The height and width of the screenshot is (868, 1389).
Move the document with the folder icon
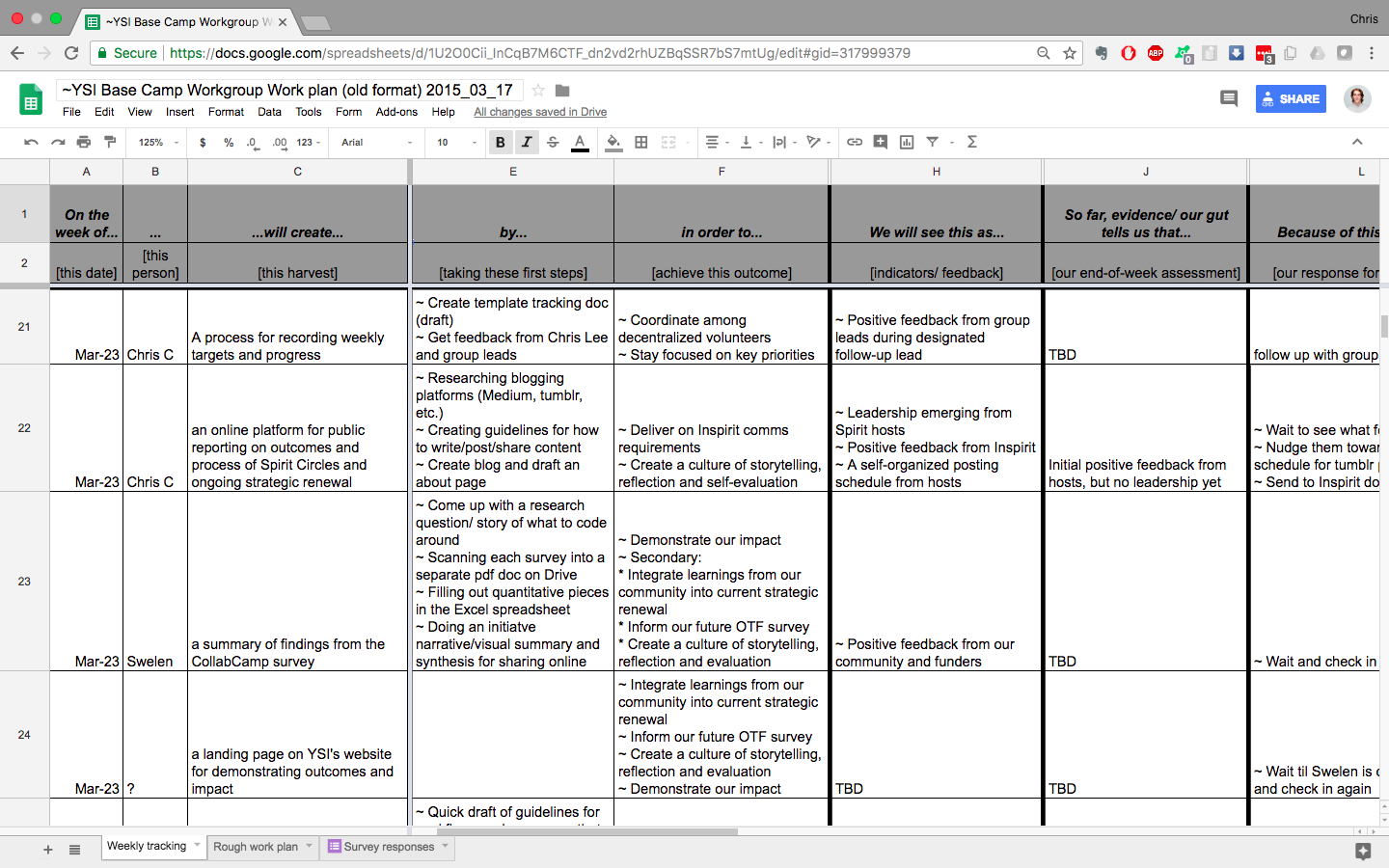[x=562, y=90]
